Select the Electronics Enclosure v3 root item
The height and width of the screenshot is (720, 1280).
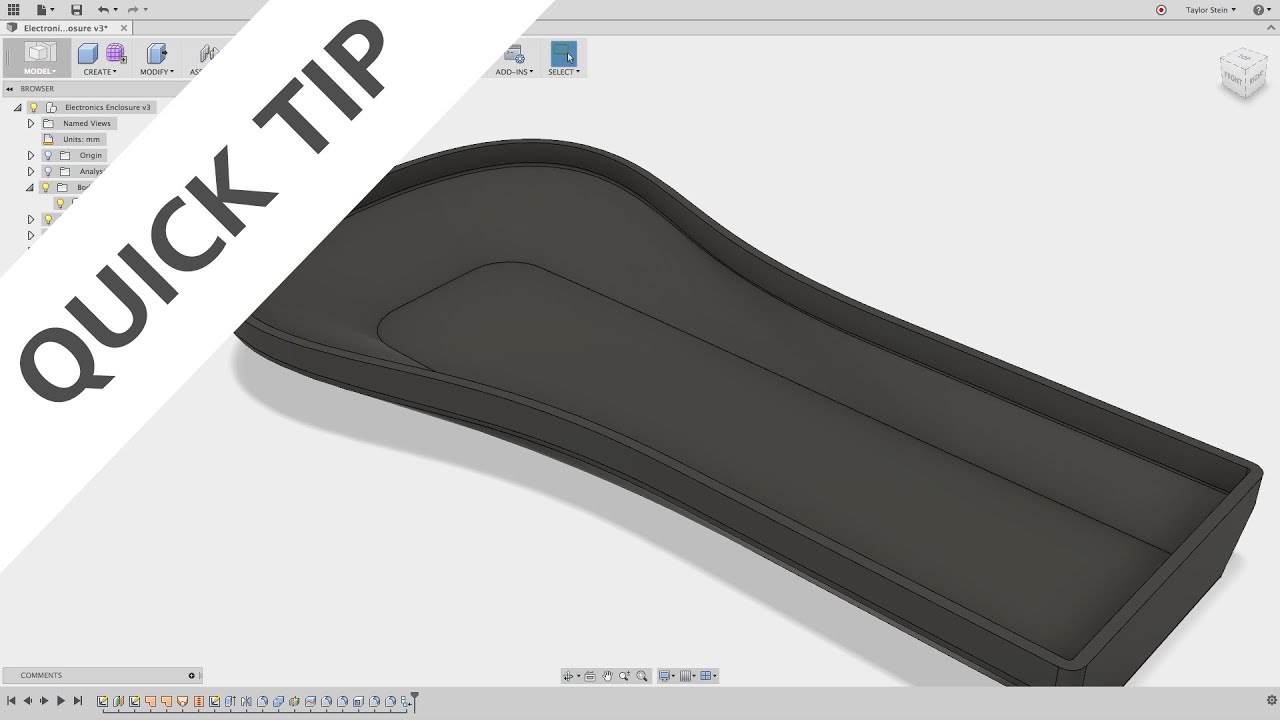(x=107, y=107)
